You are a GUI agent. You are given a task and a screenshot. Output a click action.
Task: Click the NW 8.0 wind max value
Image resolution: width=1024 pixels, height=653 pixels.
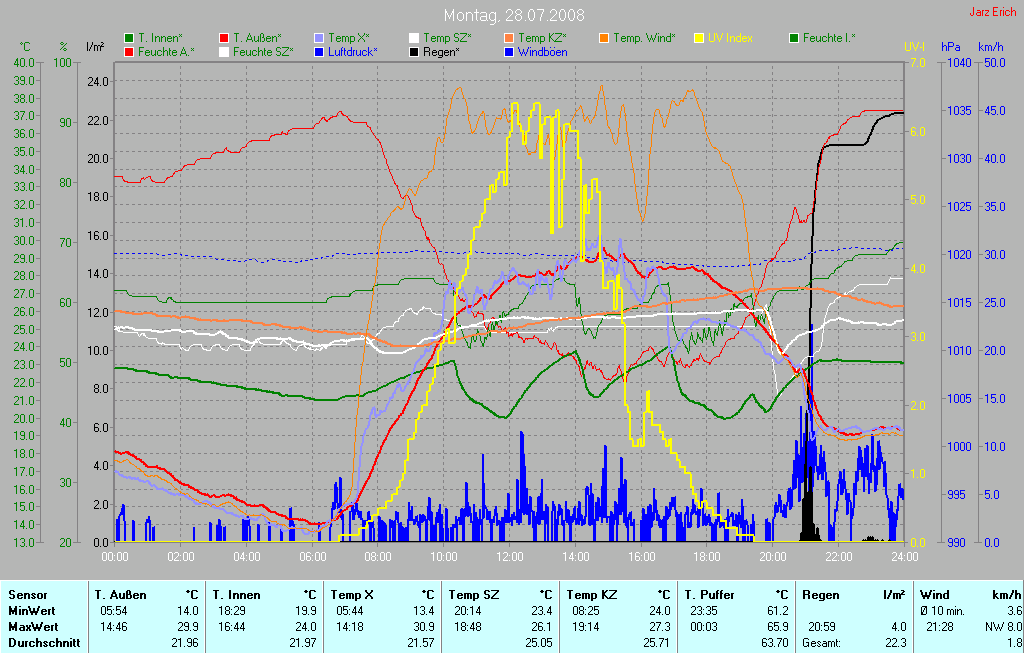[x=1003, y=627]
